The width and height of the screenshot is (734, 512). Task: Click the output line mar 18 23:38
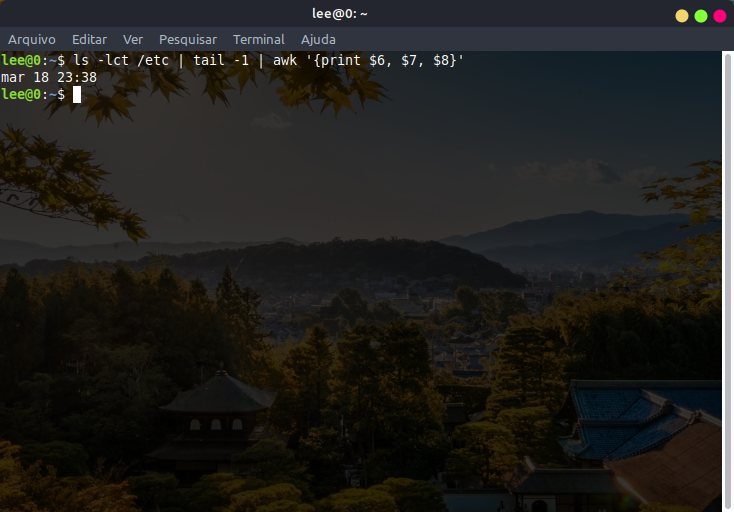(49, 77)
